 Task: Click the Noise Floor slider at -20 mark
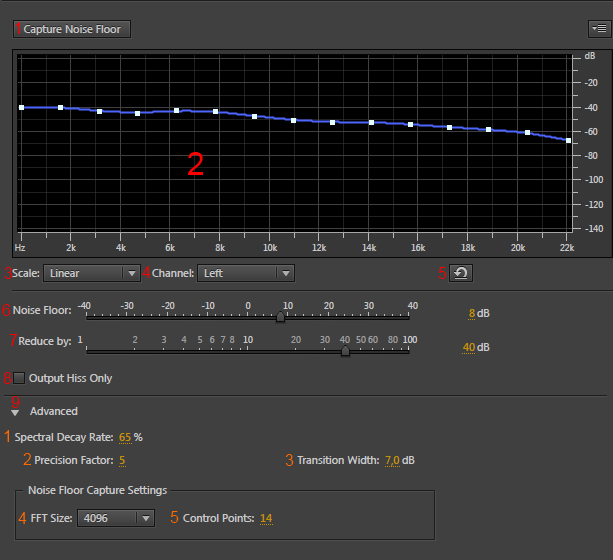pos(167,318)
